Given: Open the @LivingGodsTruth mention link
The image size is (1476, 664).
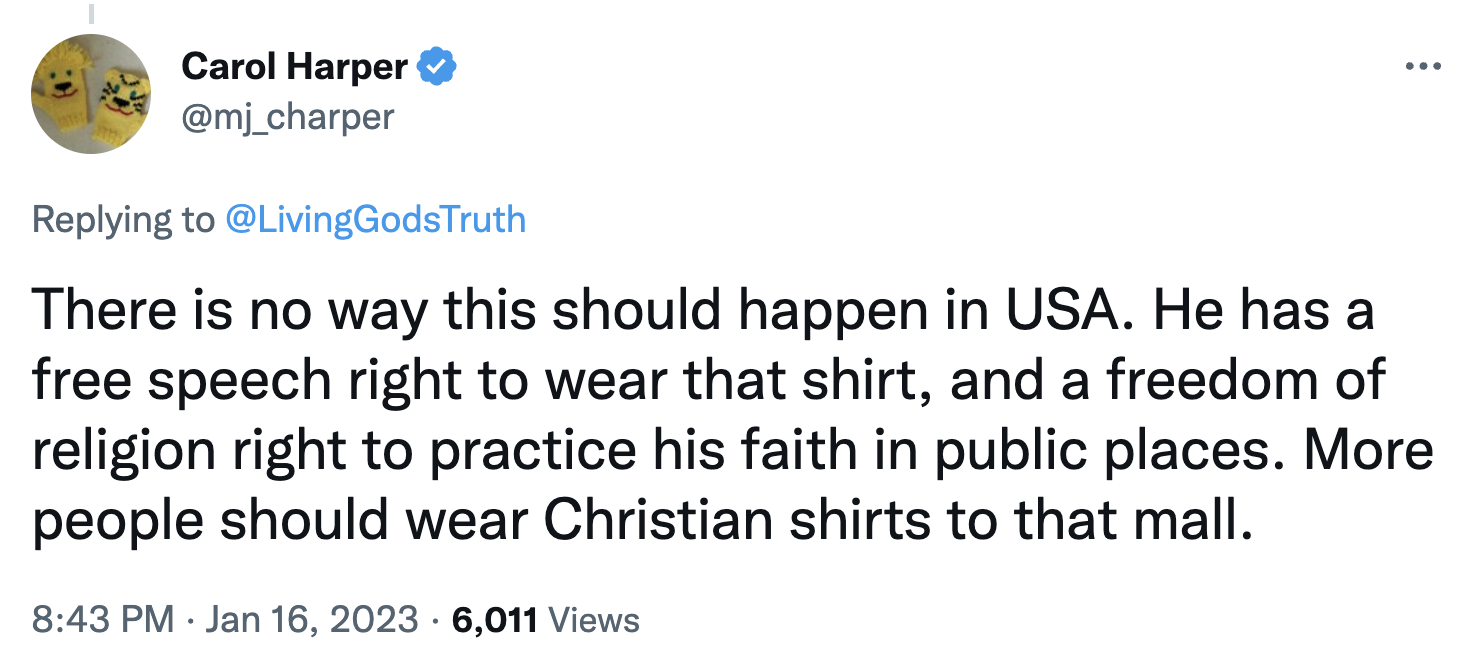Looking at the screenshot, I should point(376,219).
